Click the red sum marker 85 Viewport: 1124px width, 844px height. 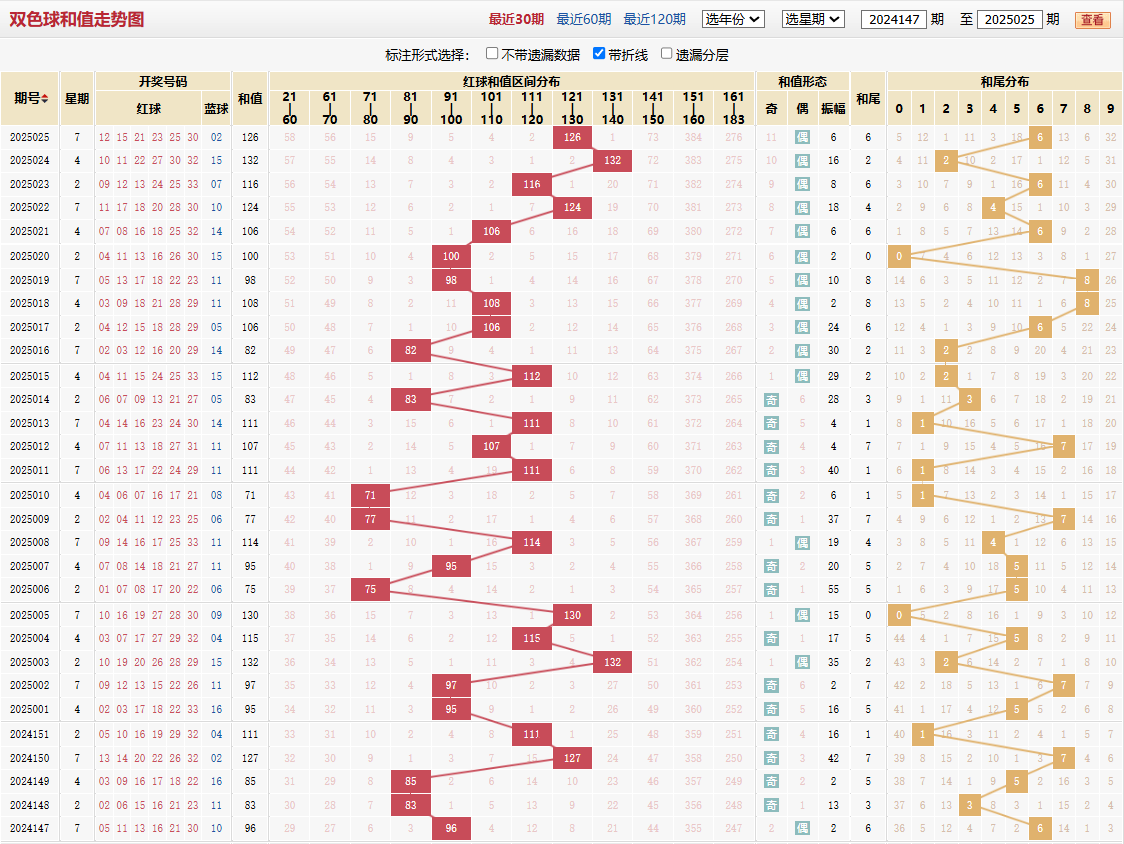click(411, 782)
